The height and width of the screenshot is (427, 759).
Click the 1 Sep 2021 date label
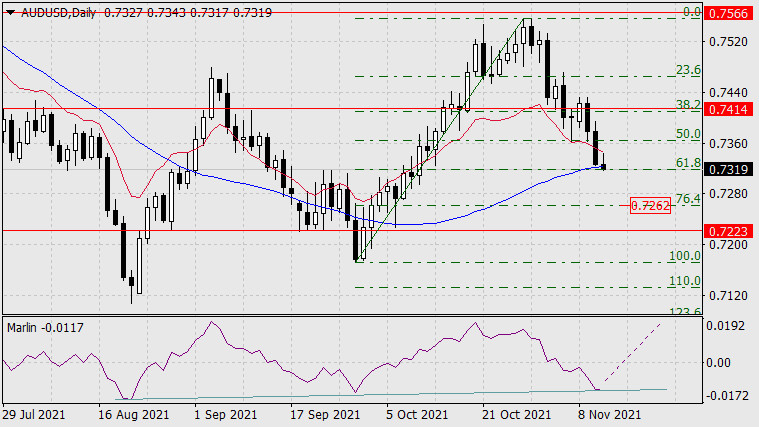226,415
